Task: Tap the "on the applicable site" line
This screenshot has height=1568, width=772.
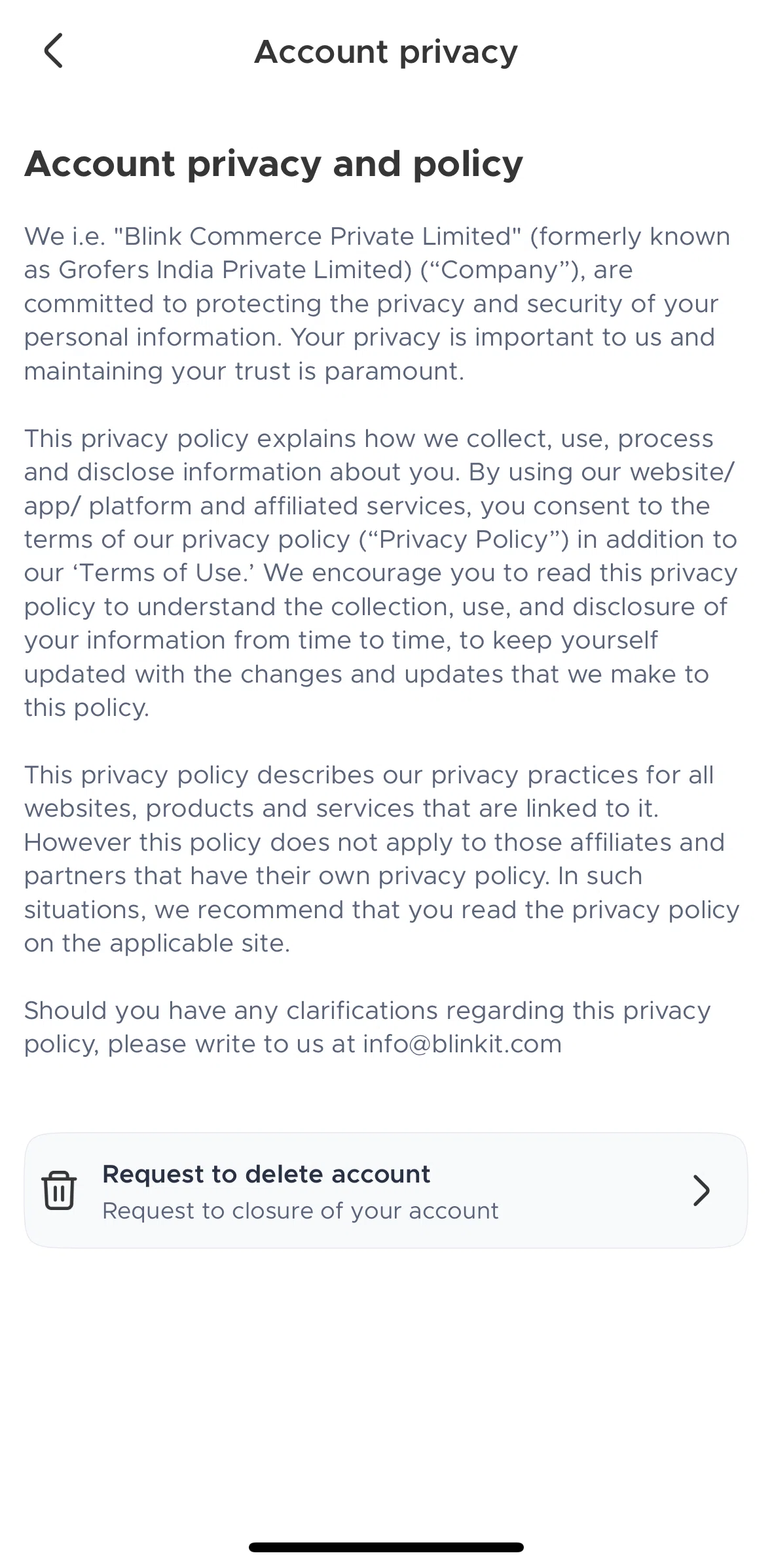Action: coord(157,943)
